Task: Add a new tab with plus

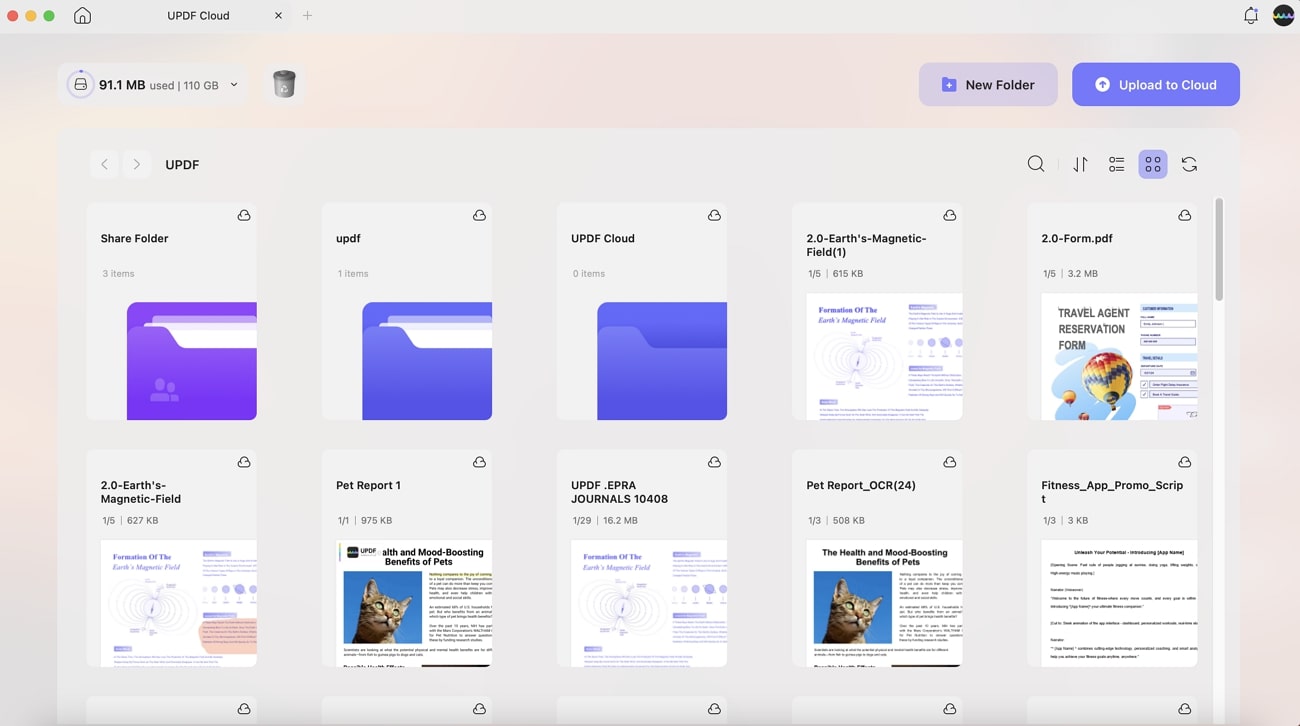Action: pyautogui.click(x=307, y=16)
